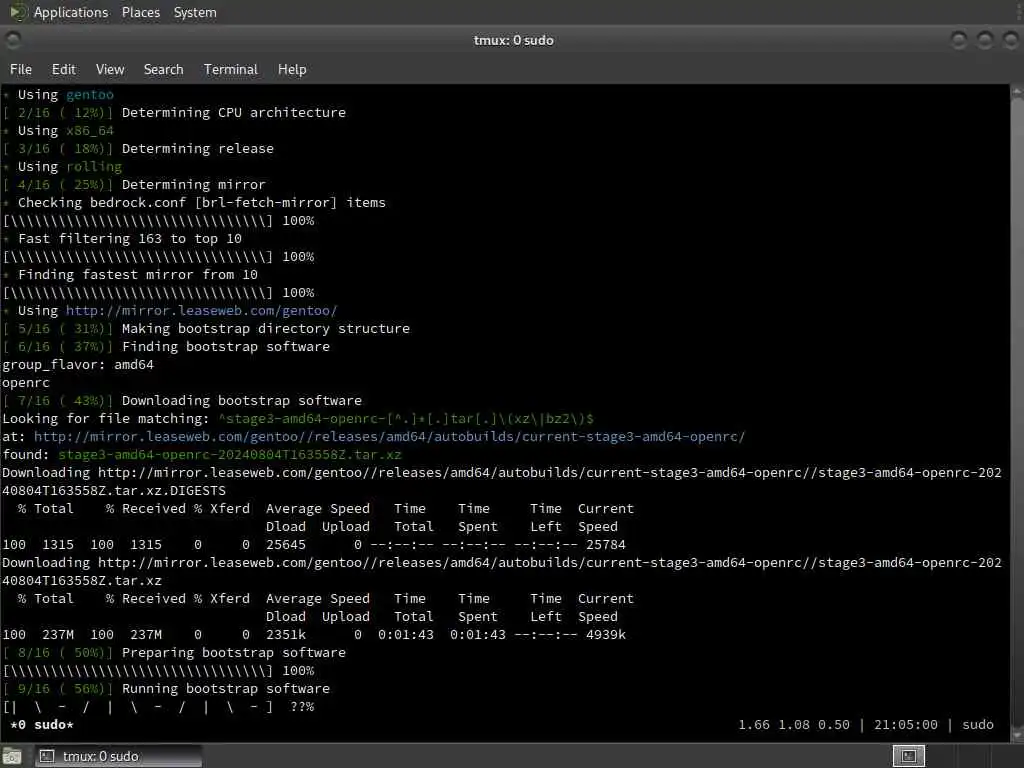Image resolution: width=1024 pixels, height=768 pixels.
Task: Open the Help menu
Action: 292,69
